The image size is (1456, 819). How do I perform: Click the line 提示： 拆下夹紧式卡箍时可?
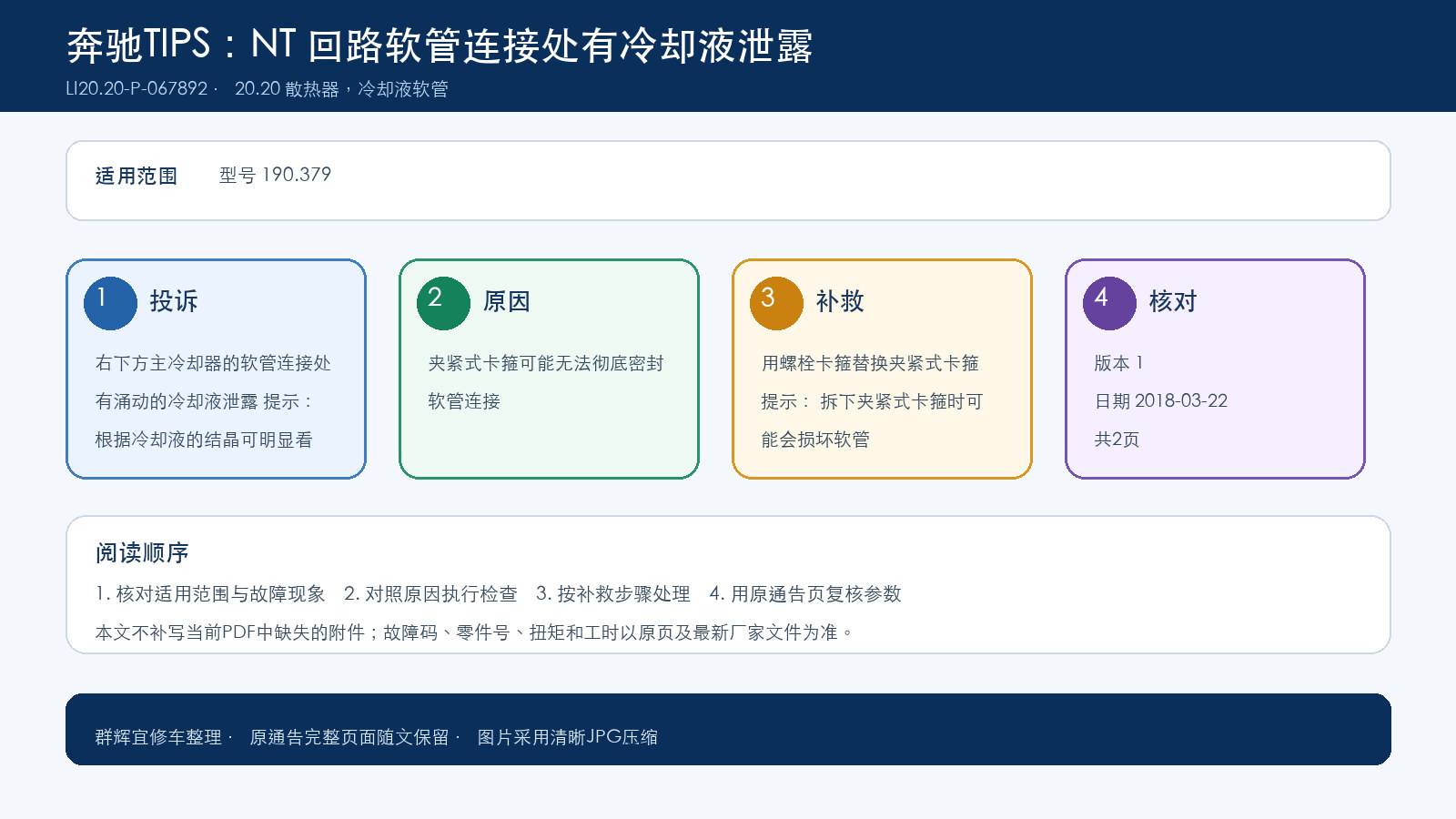pyautogui.click(x=872, y=401)
